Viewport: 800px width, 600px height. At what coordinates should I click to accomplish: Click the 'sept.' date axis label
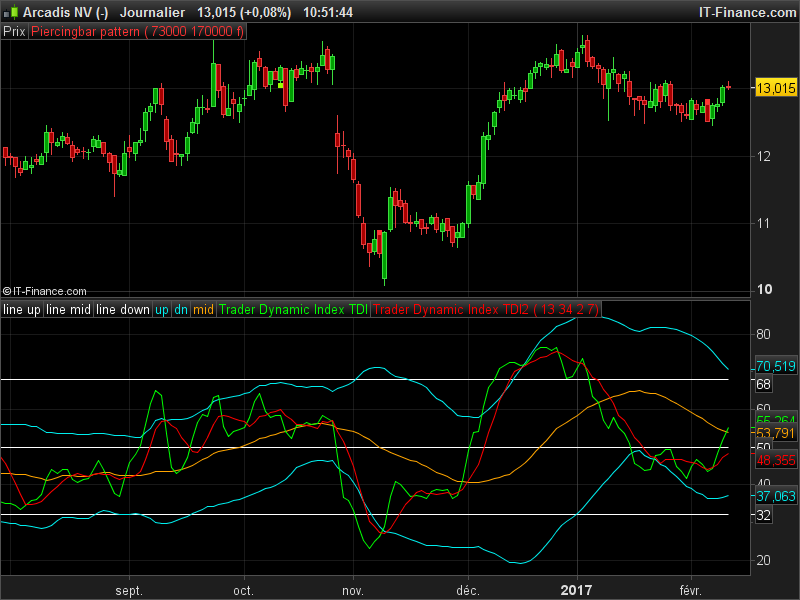coord(129,590)
